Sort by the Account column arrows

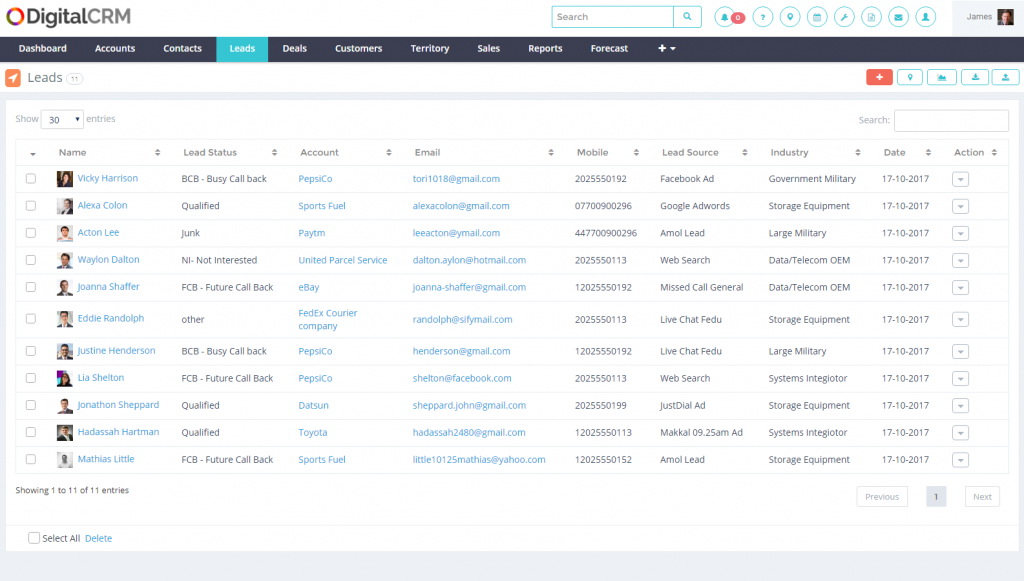[389, 152]
